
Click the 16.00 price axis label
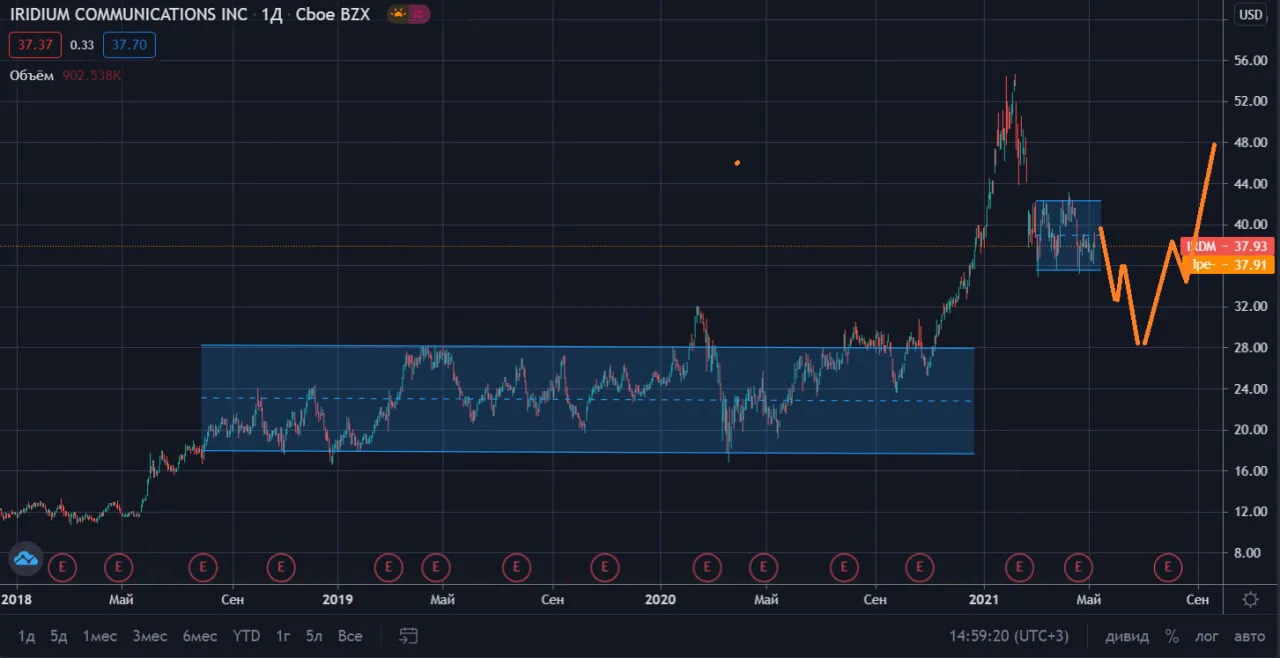point(1252,471)
